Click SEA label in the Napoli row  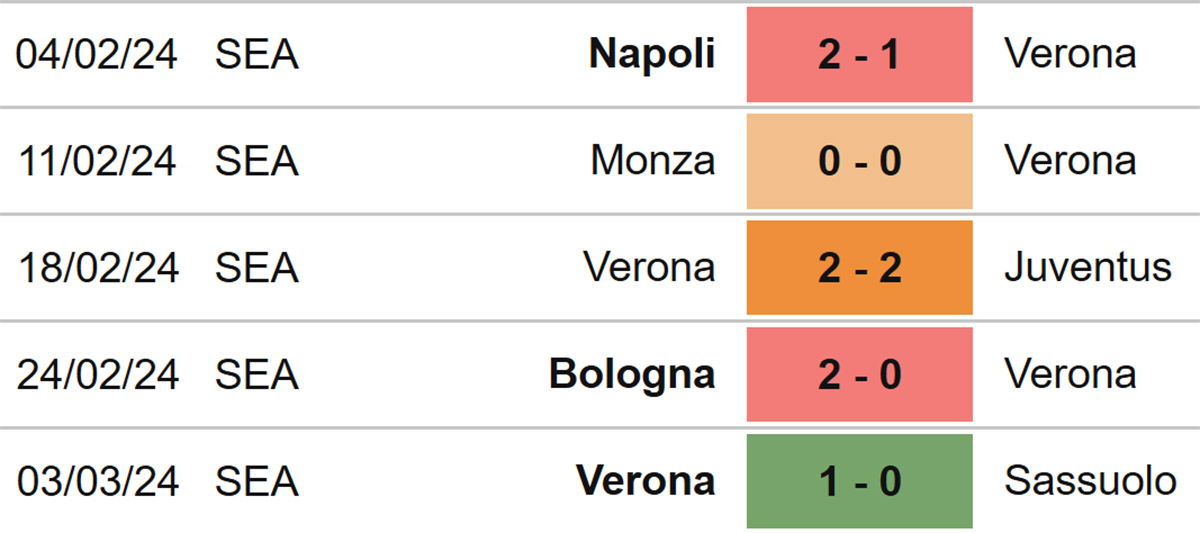[x=257, y=55]
